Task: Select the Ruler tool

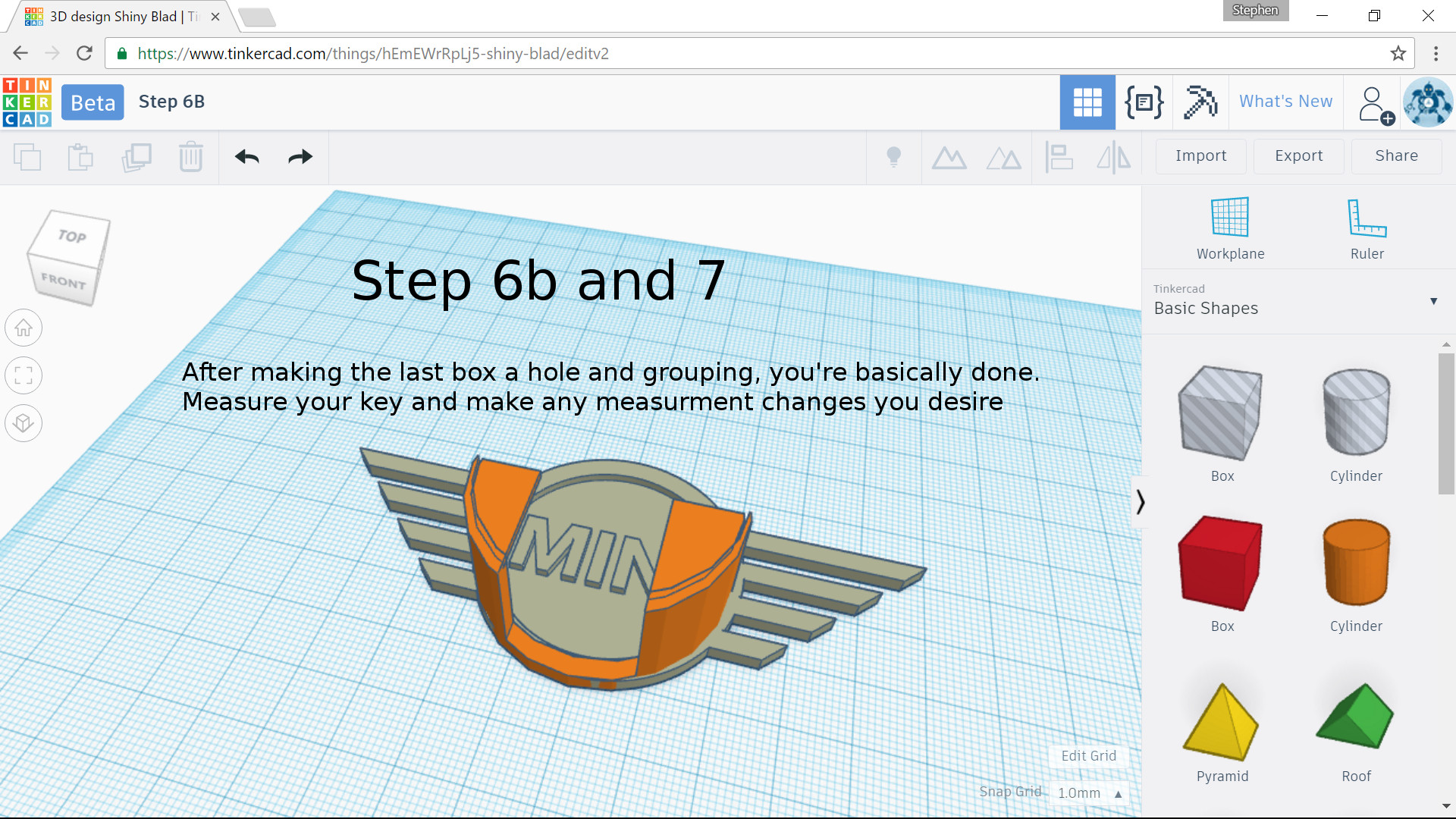Action: tap(1367, 229)
